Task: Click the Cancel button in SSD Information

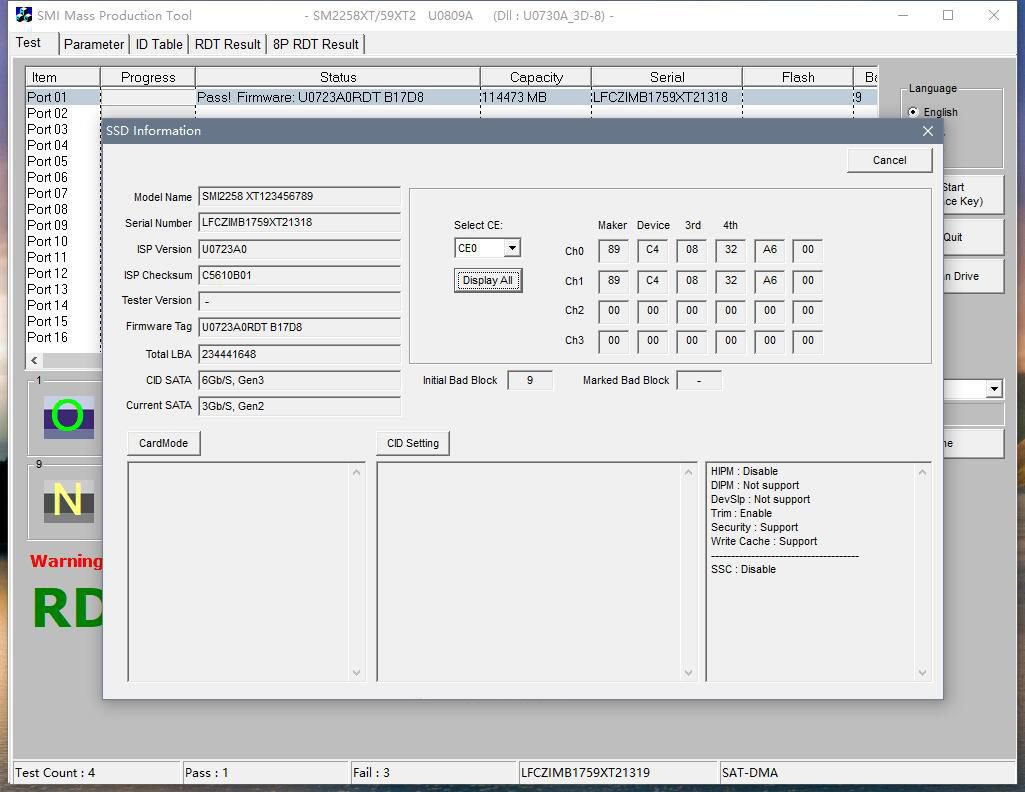Action: tap(889, 160)
